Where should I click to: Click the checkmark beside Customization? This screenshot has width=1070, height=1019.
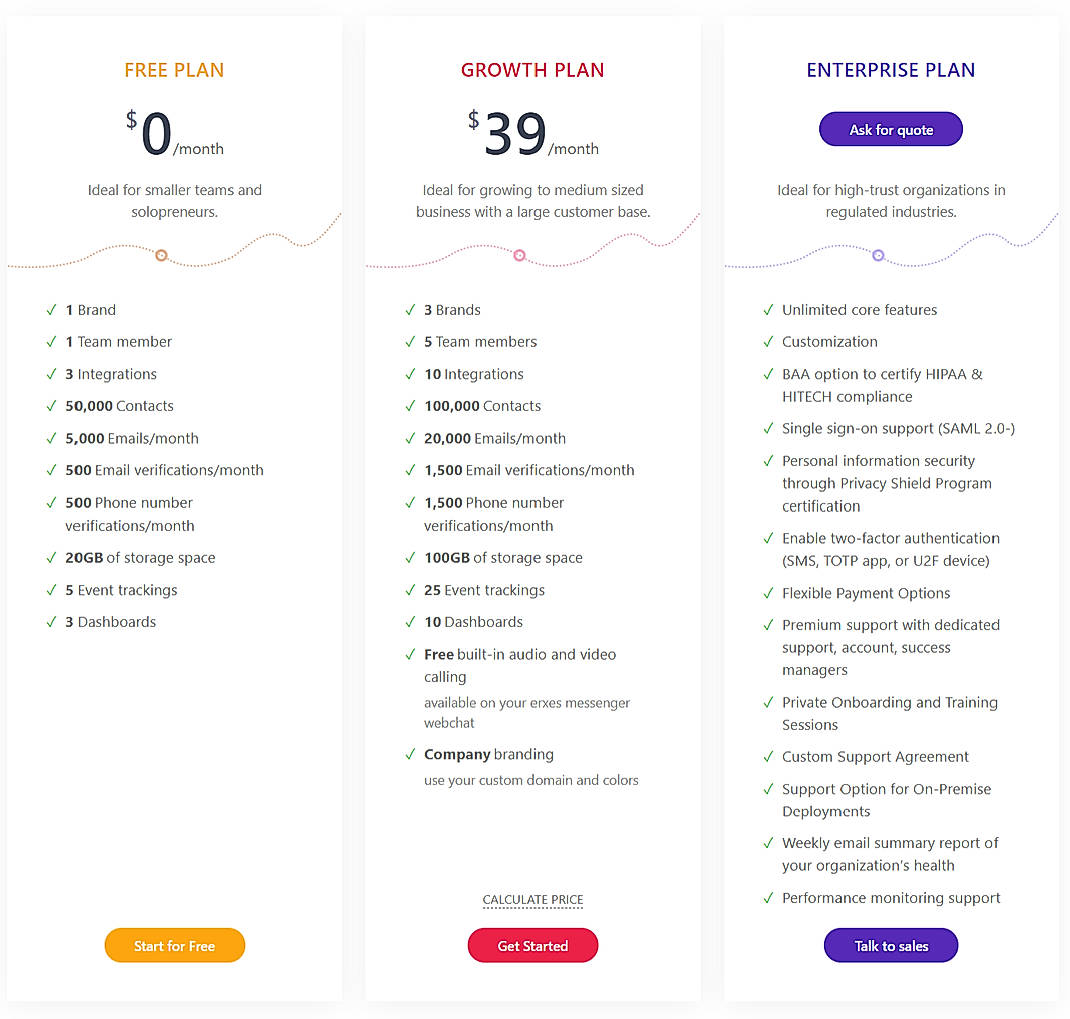(768, 342)
